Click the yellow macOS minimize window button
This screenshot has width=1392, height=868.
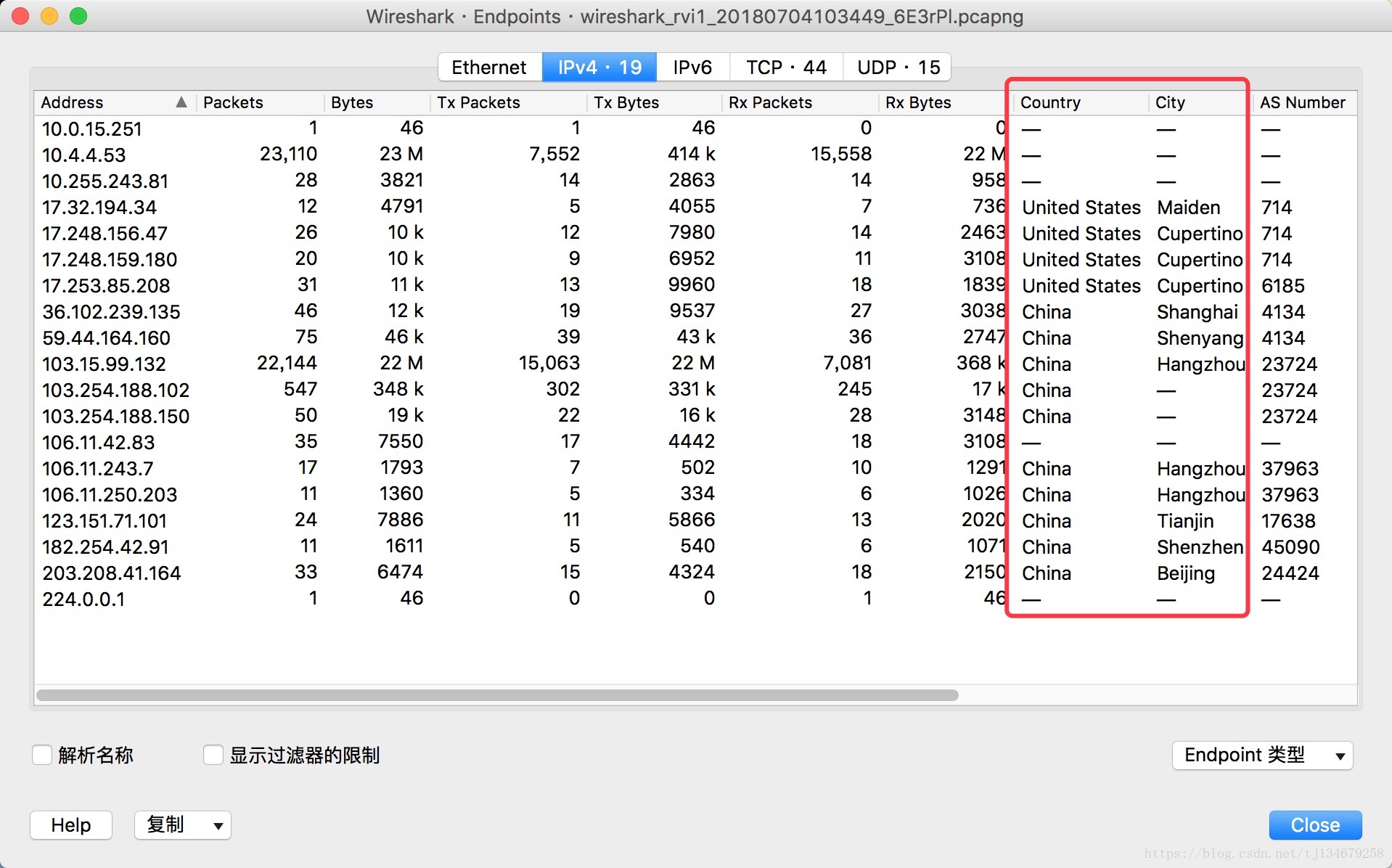[x=49, y=16]
